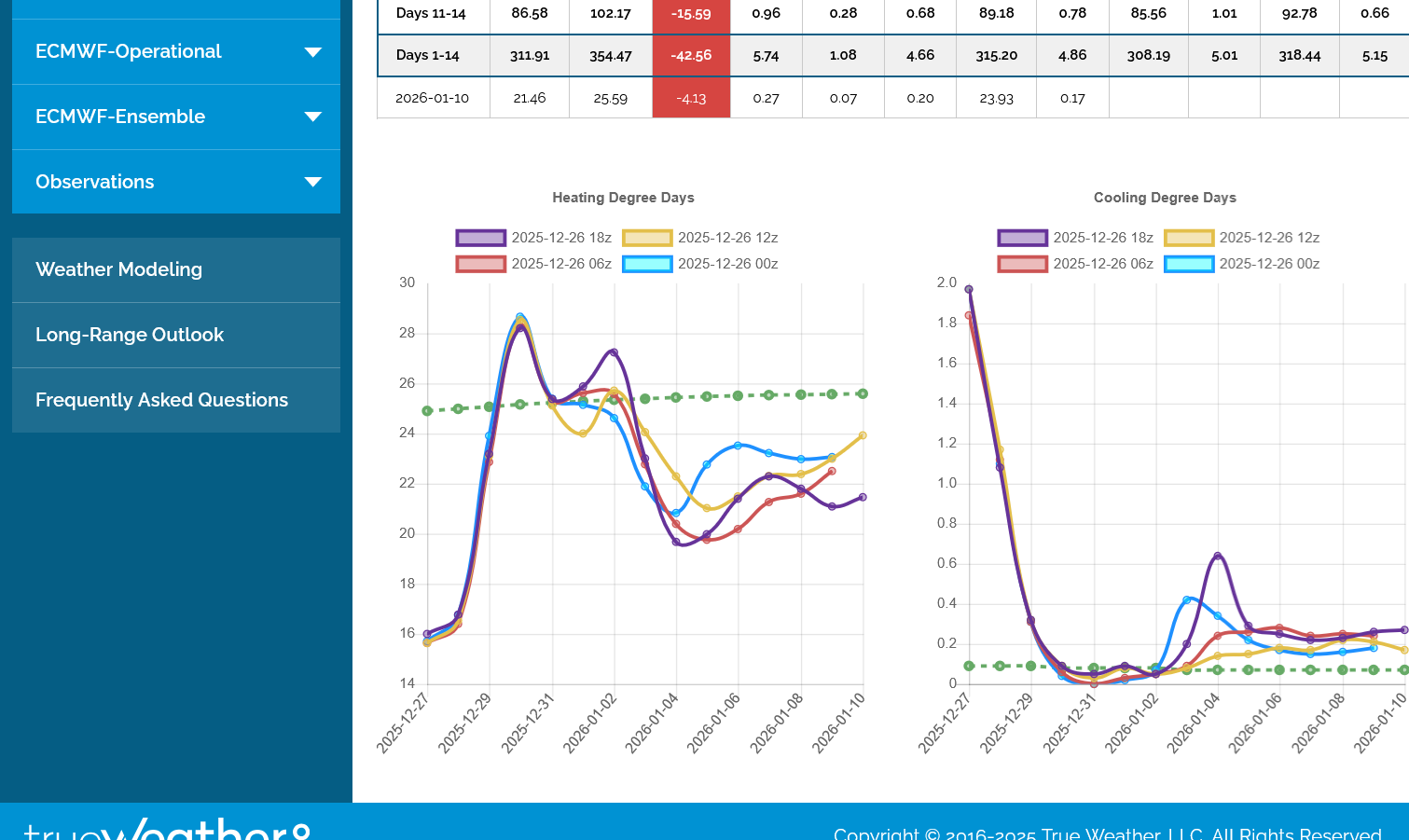1409x840 pixels.
Task: Expand the Observations dropdown arrow
Action: [313, 183]
